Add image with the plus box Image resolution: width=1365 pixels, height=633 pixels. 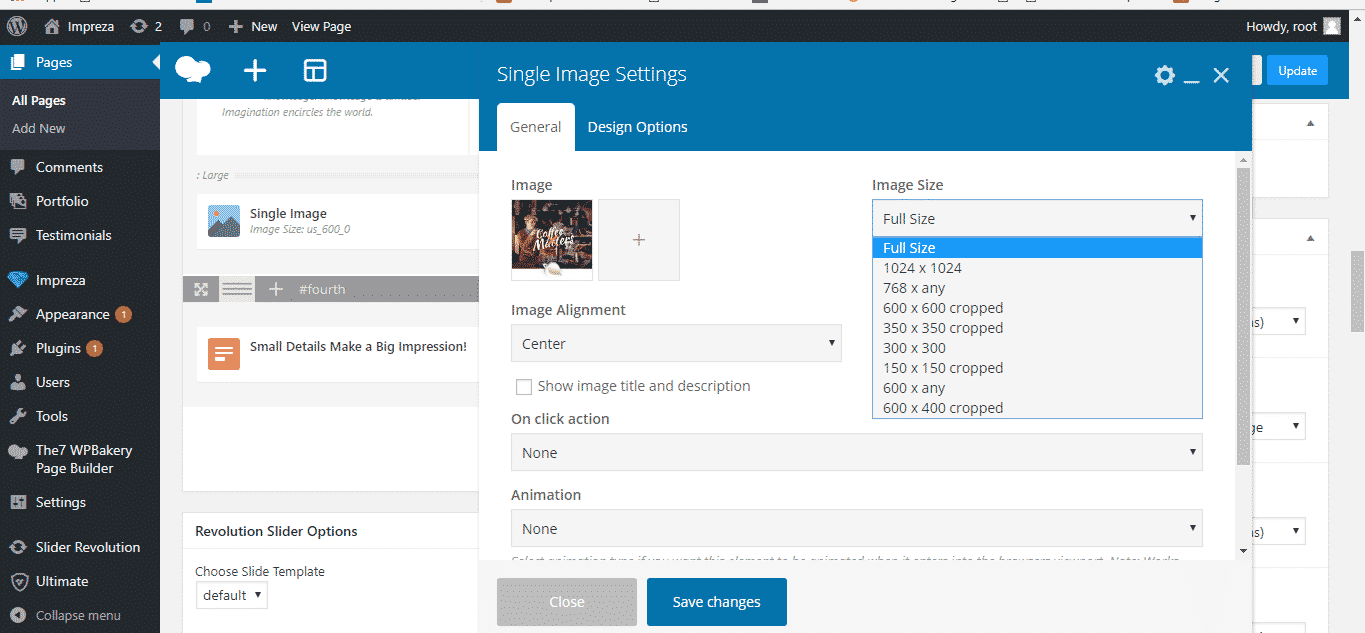click(639, 240)
